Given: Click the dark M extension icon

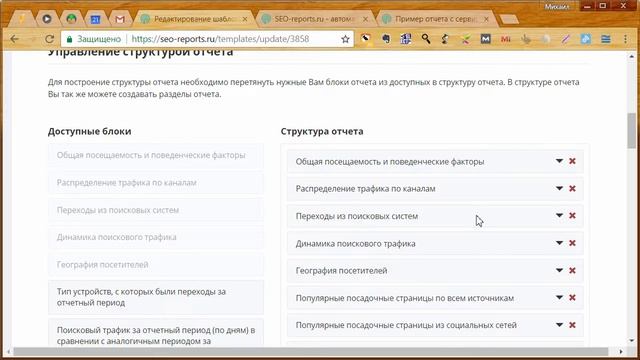Looking at the screenshot, I should [485, 39].
